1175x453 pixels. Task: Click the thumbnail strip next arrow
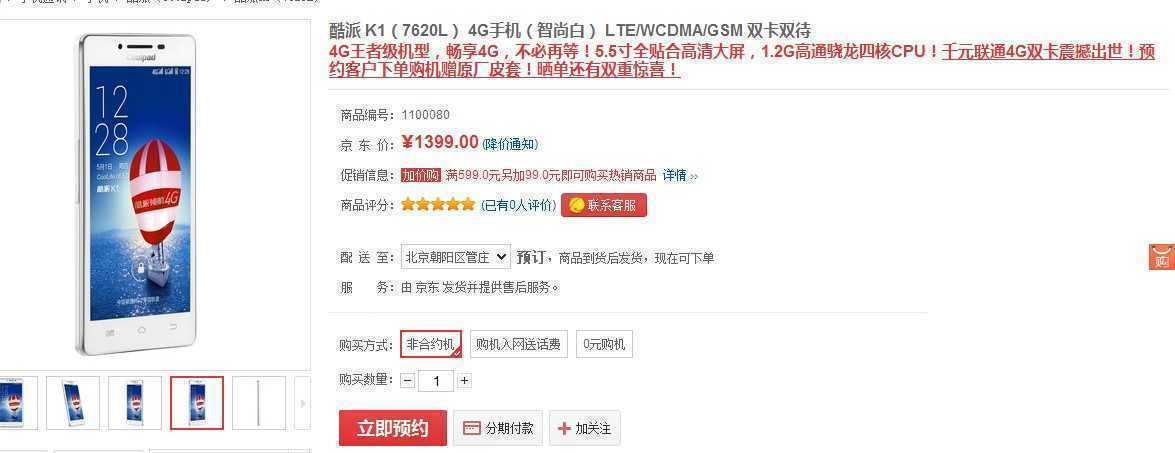302,403
